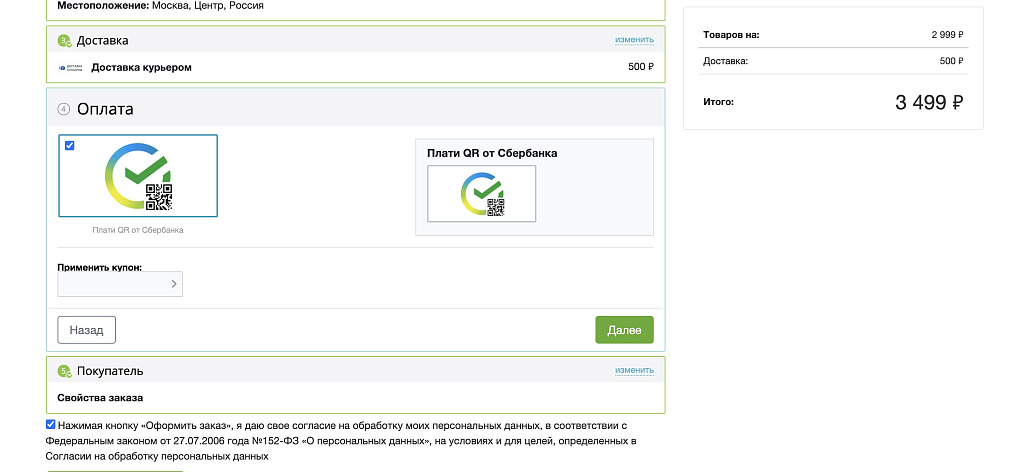The width and height of the screenshot is (1024, 472).
Task: Click the small Sberbank logo in the description panel
Action: [482, 194]
